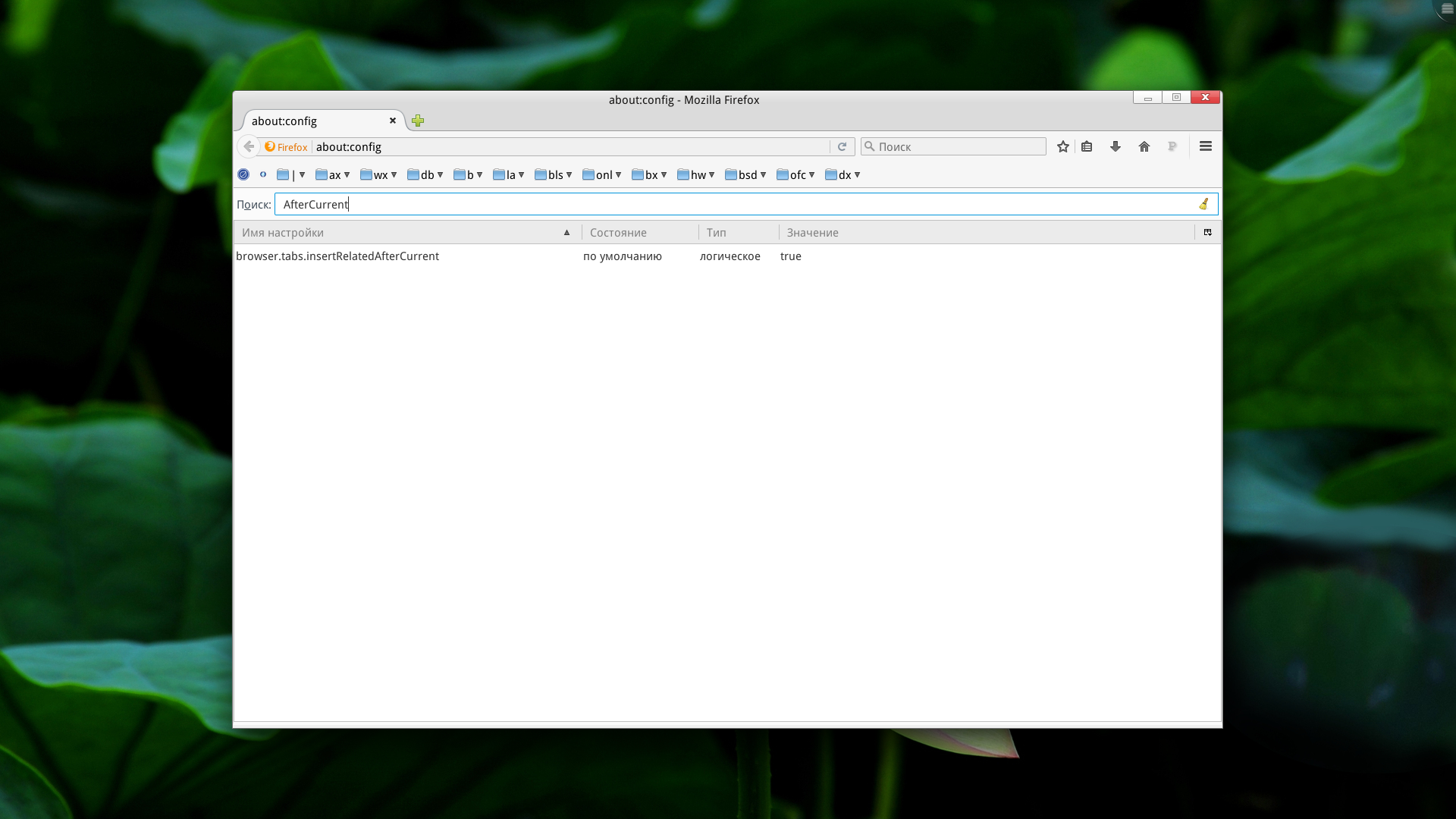1456x819 pixels.
Task: Open the downloads arrow icon
Action: (x=1116, y=146)
